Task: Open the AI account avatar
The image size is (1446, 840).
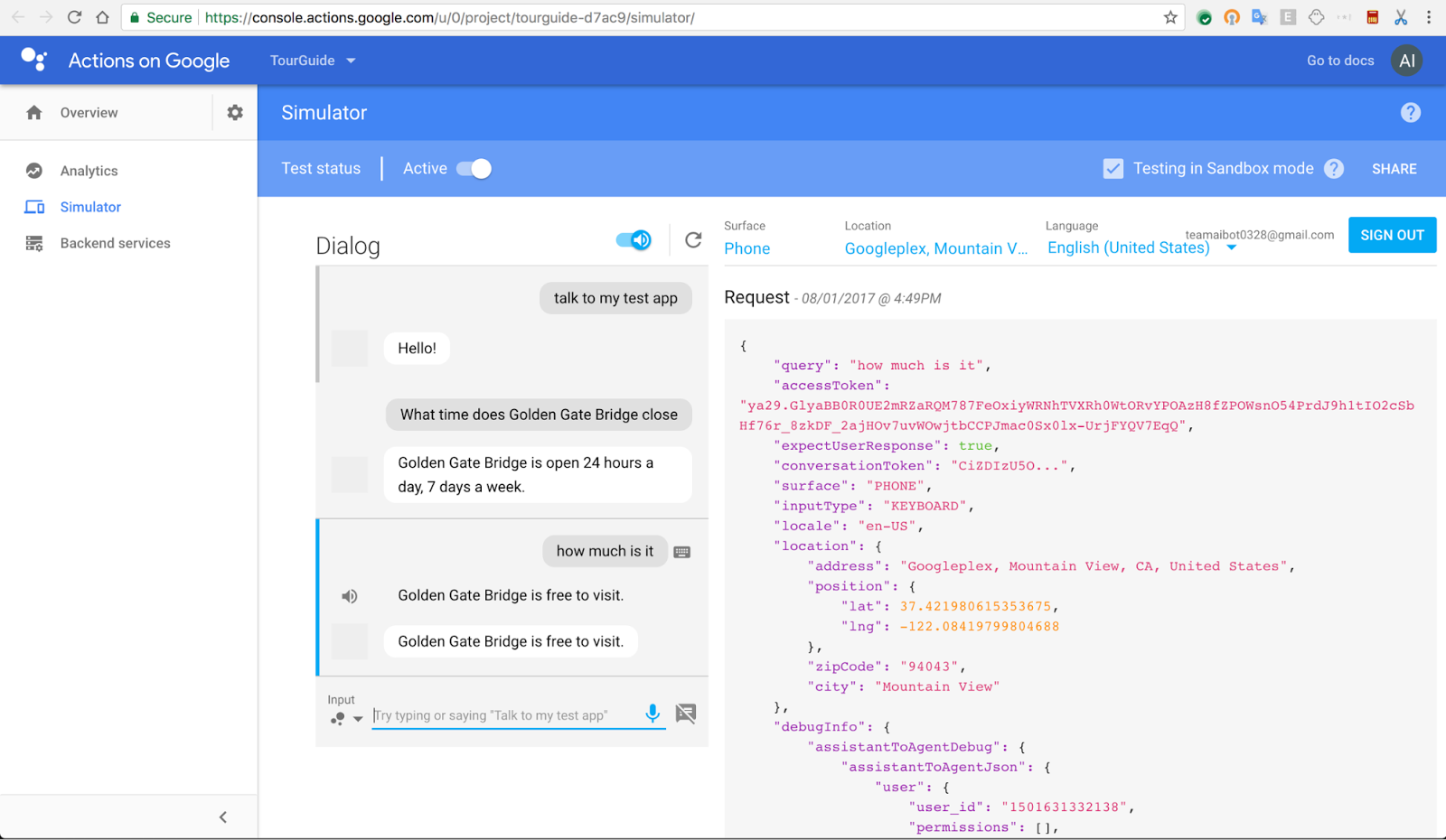Action: point(1407,61)
